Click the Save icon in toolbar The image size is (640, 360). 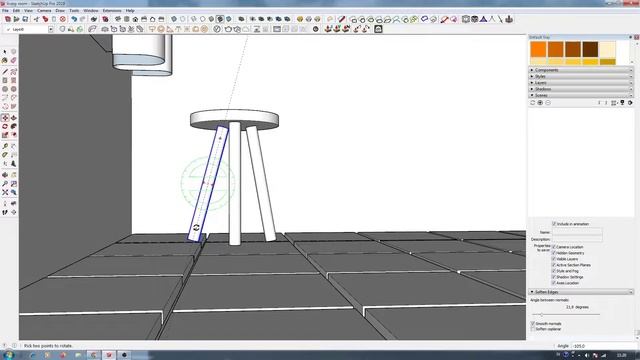[25, 19]
